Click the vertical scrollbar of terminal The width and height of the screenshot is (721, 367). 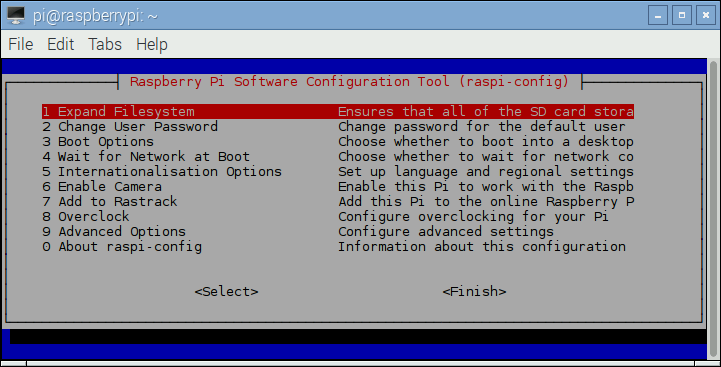pyautogui.click(x=714, y=209)
